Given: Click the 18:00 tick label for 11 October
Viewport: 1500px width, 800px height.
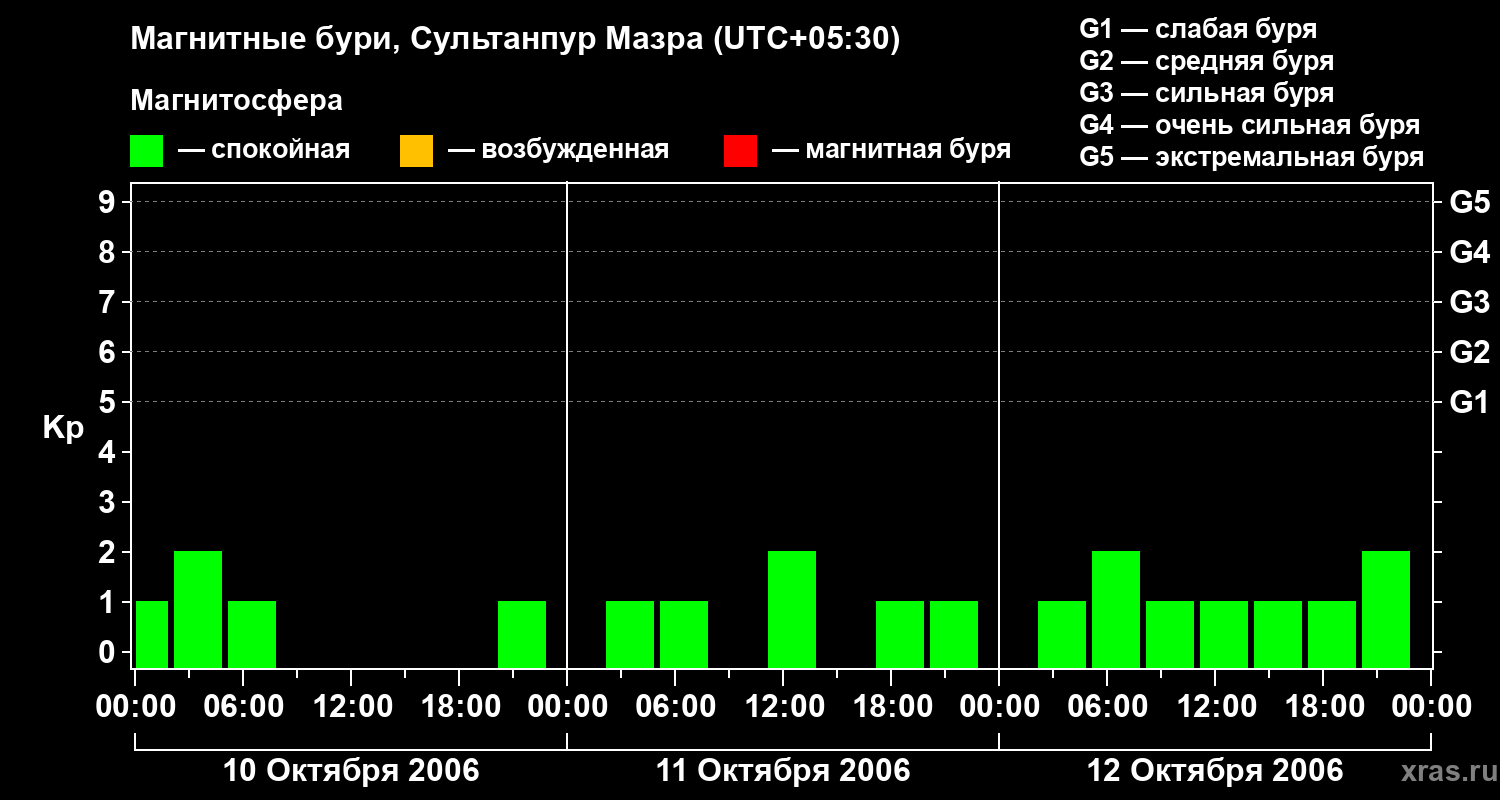Looking at the screenshot, I should 891,707.
